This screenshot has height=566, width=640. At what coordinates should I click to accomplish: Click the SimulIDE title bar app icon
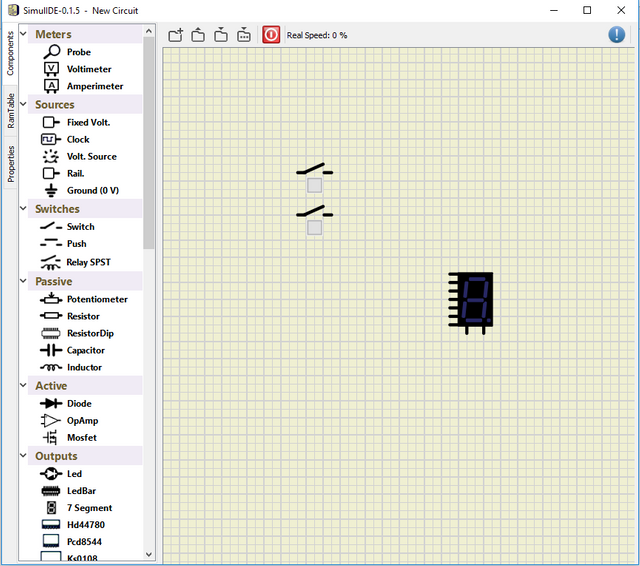coord(13,10)
